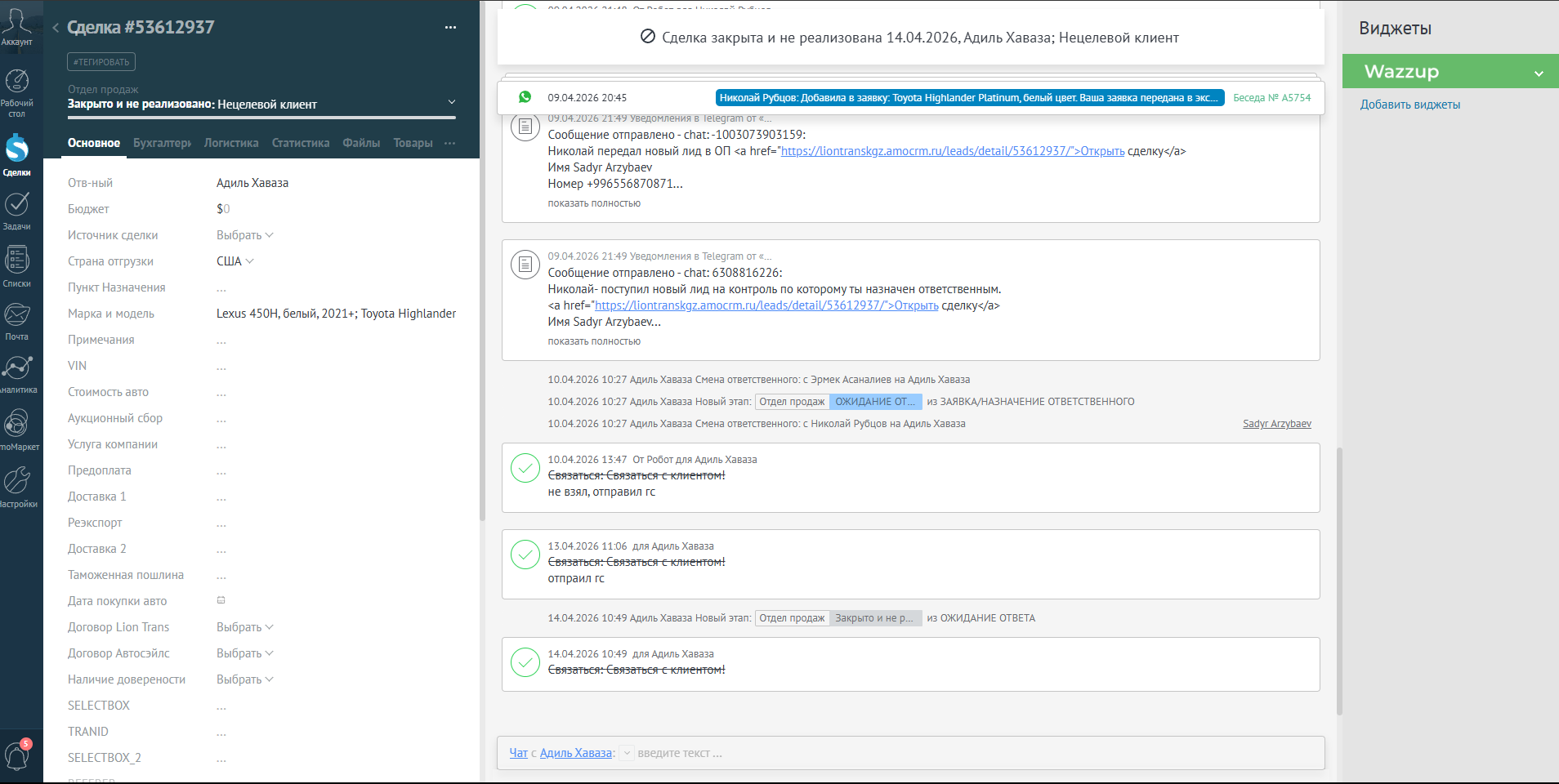Click the Wazzup widget header
The image size is (1559, 784).
pos(1450,72)
